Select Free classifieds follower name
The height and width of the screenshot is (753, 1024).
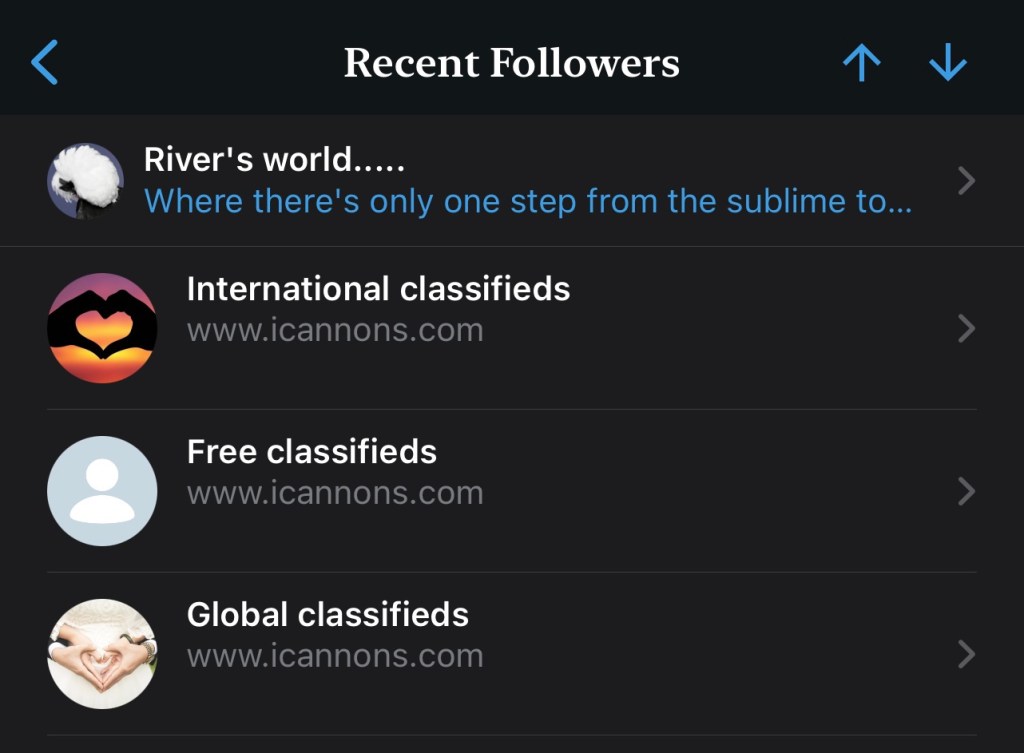click(312, 452)
